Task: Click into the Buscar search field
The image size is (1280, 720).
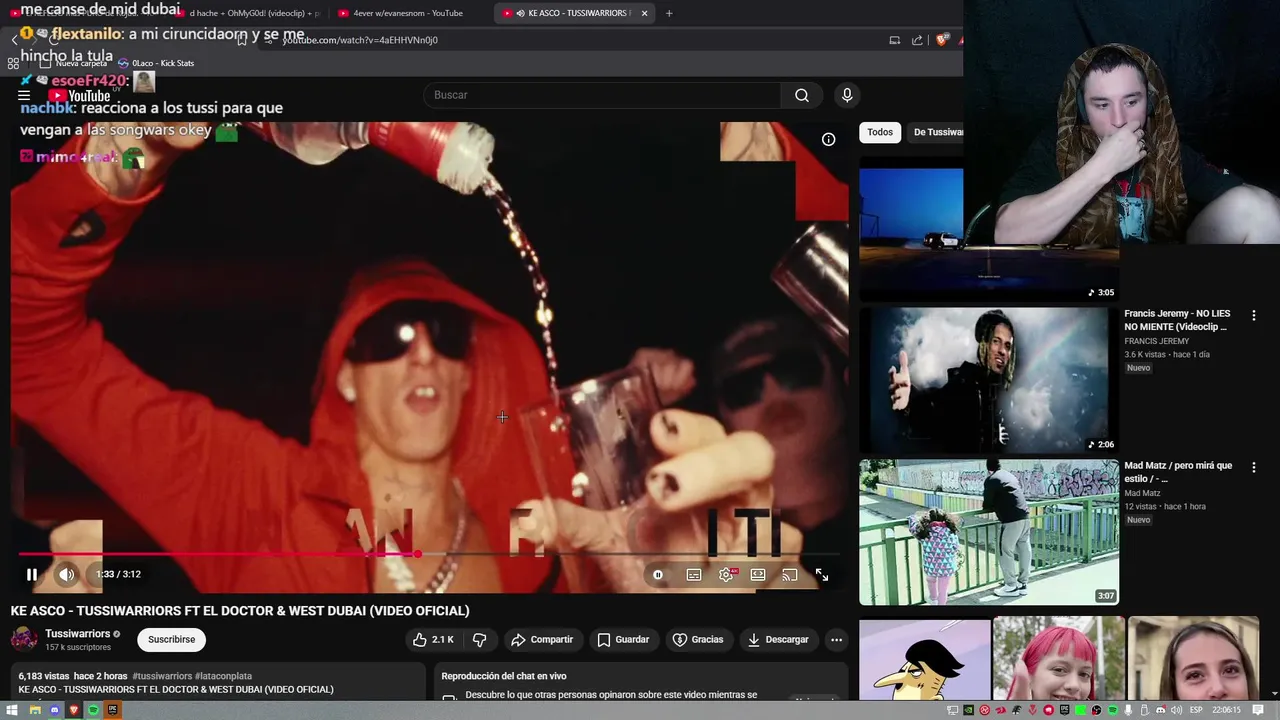Action: 602,95
